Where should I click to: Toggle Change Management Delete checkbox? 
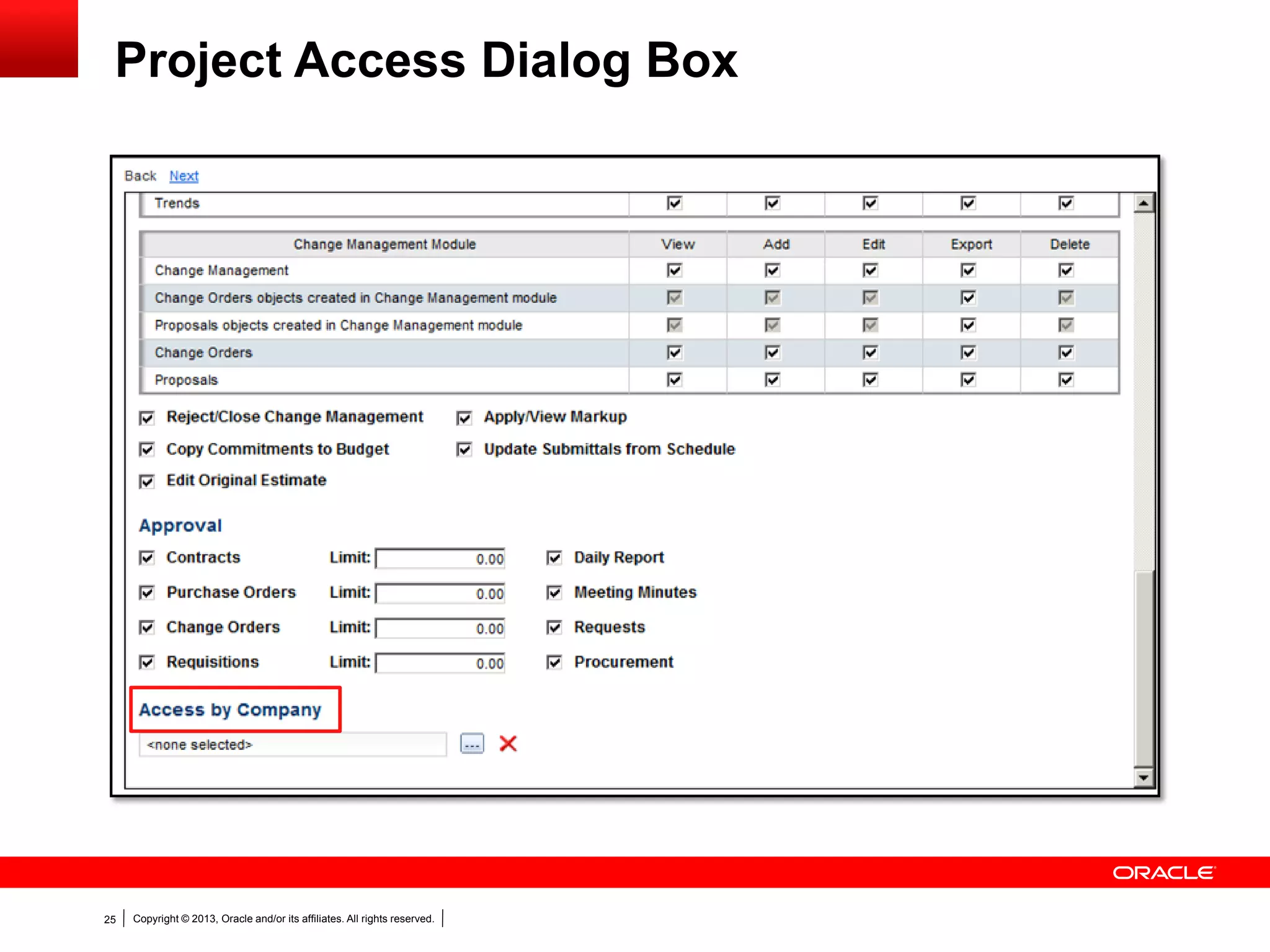(x=1066, y=270)
